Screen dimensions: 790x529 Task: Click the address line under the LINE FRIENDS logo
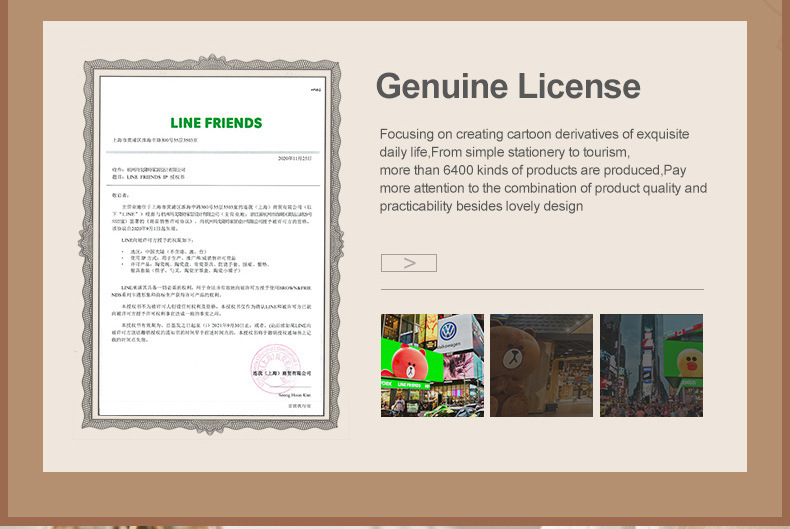coord(155,140)
